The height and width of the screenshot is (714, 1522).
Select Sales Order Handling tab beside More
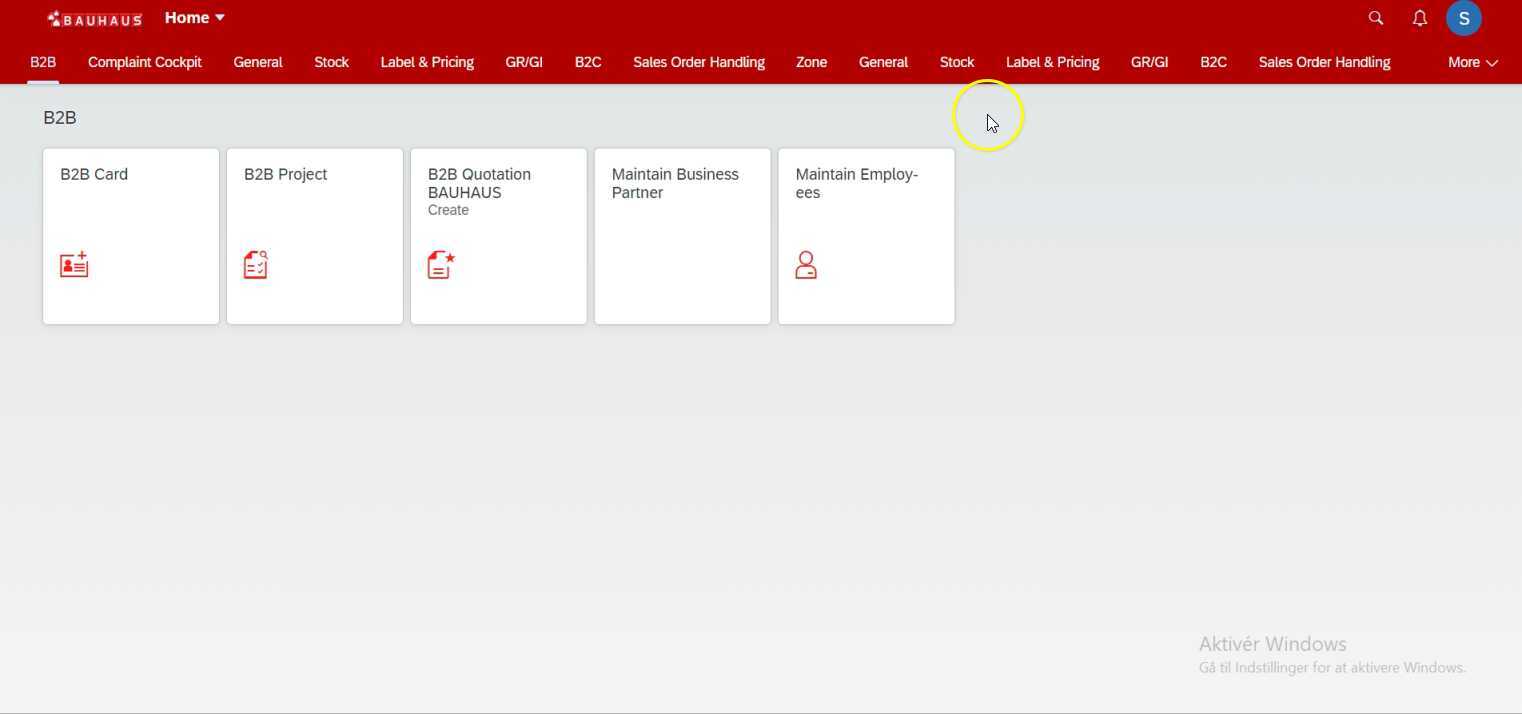pos(1324,62)
